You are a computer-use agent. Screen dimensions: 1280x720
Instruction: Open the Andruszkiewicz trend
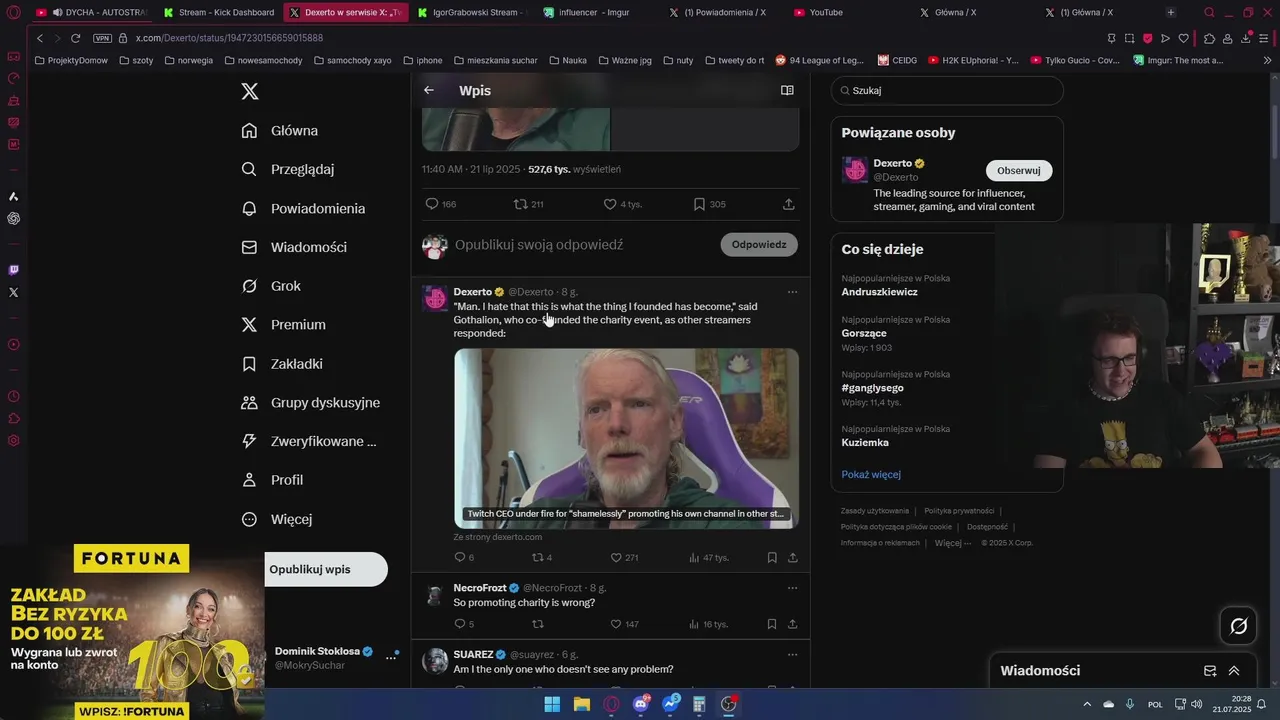pyautogui.click(x=880, y=292)
